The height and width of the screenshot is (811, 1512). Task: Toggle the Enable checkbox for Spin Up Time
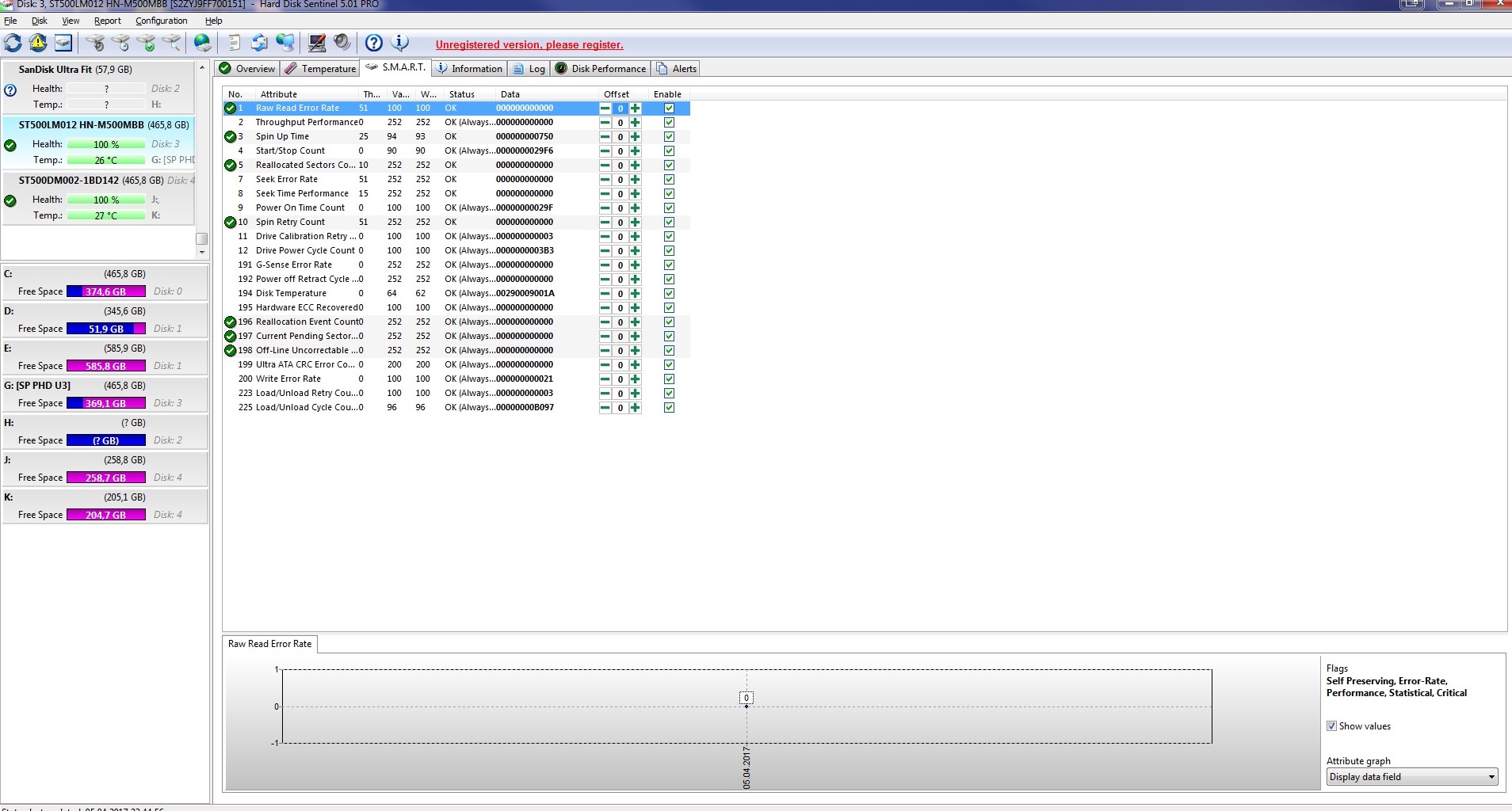click(x=669, y=137)
